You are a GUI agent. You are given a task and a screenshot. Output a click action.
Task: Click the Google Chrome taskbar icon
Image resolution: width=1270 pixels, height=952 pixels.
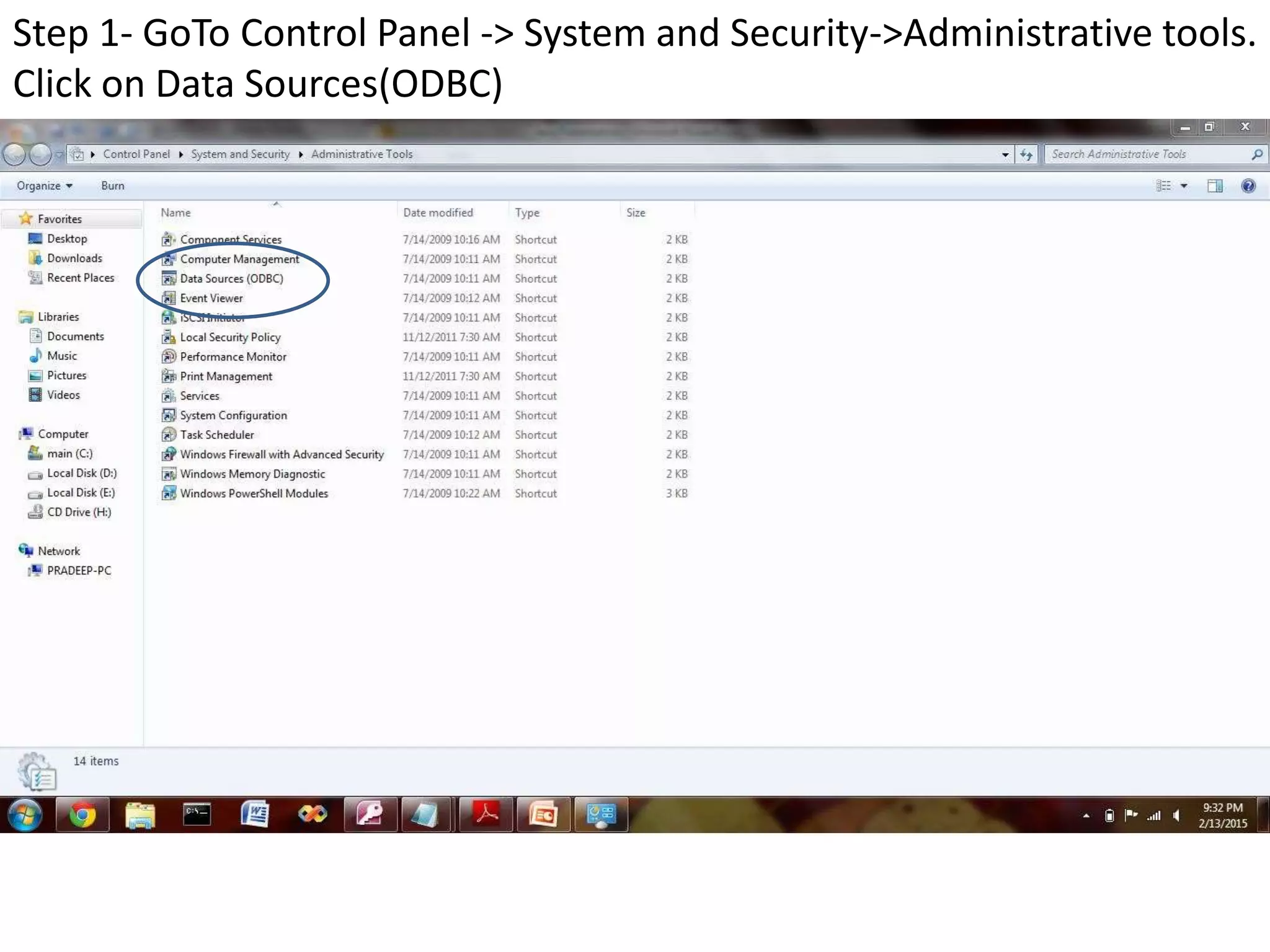(x=82, y=814)
